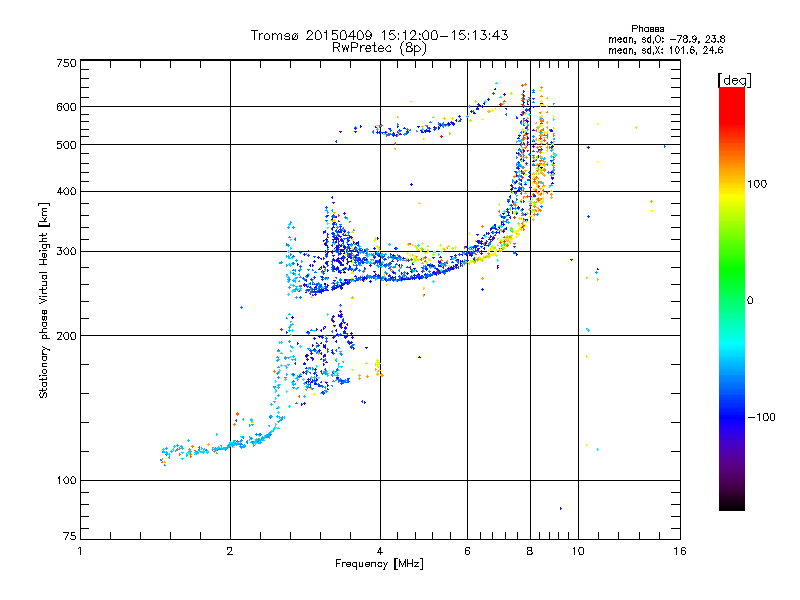The height and width of the screenshot is (600, 800).
Task: Click the '600' y-axis tick label
Action: click(66, 107)
